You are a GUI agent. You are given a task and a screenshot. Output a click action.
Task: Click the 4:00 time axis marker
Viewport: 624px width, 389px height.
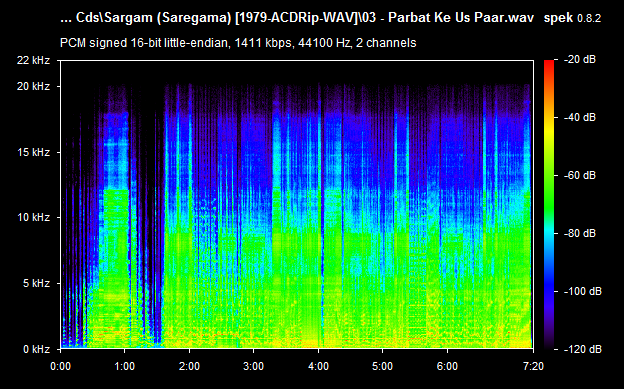click(318, 366)
